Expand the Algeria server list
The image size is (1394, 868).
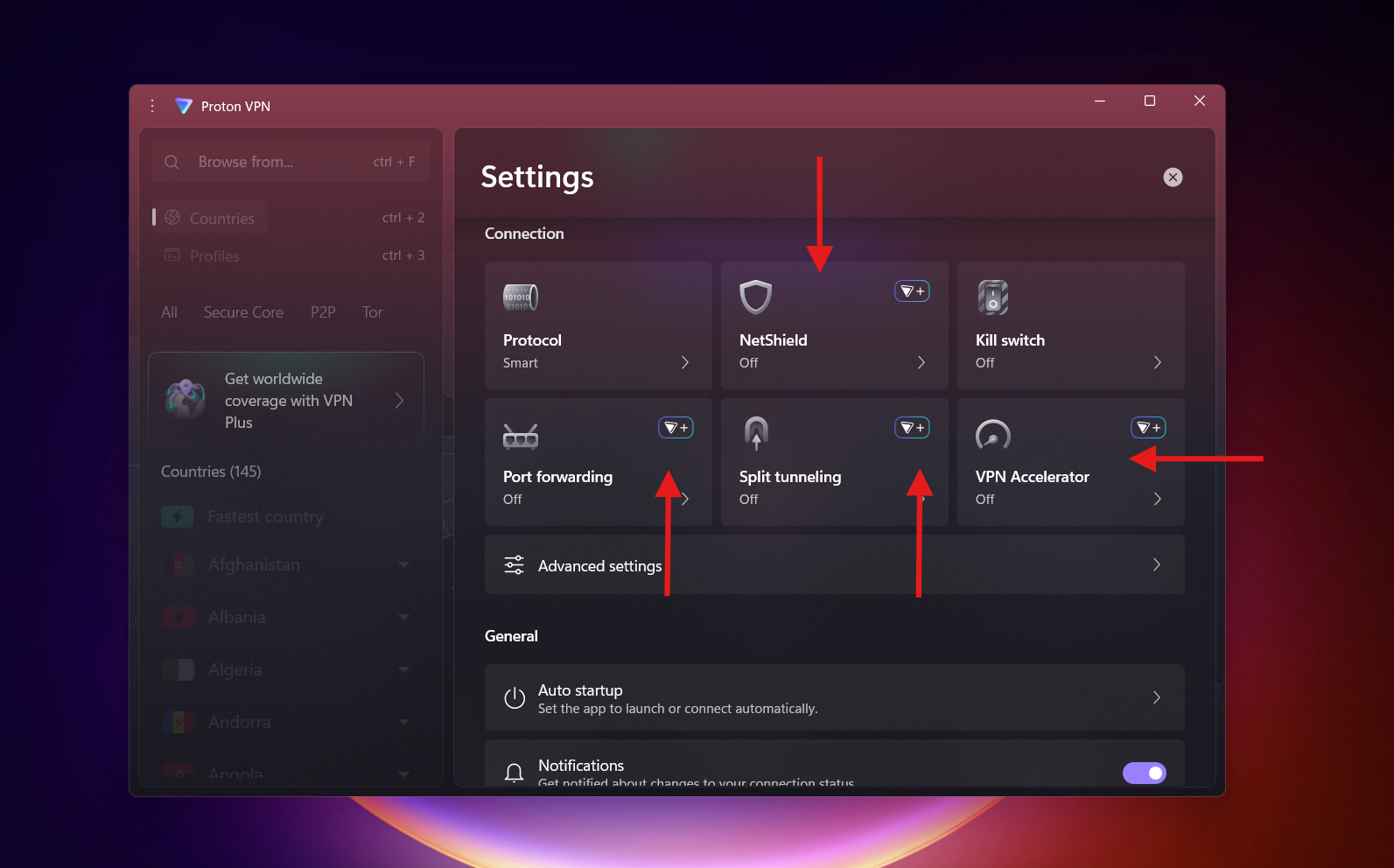403,669
